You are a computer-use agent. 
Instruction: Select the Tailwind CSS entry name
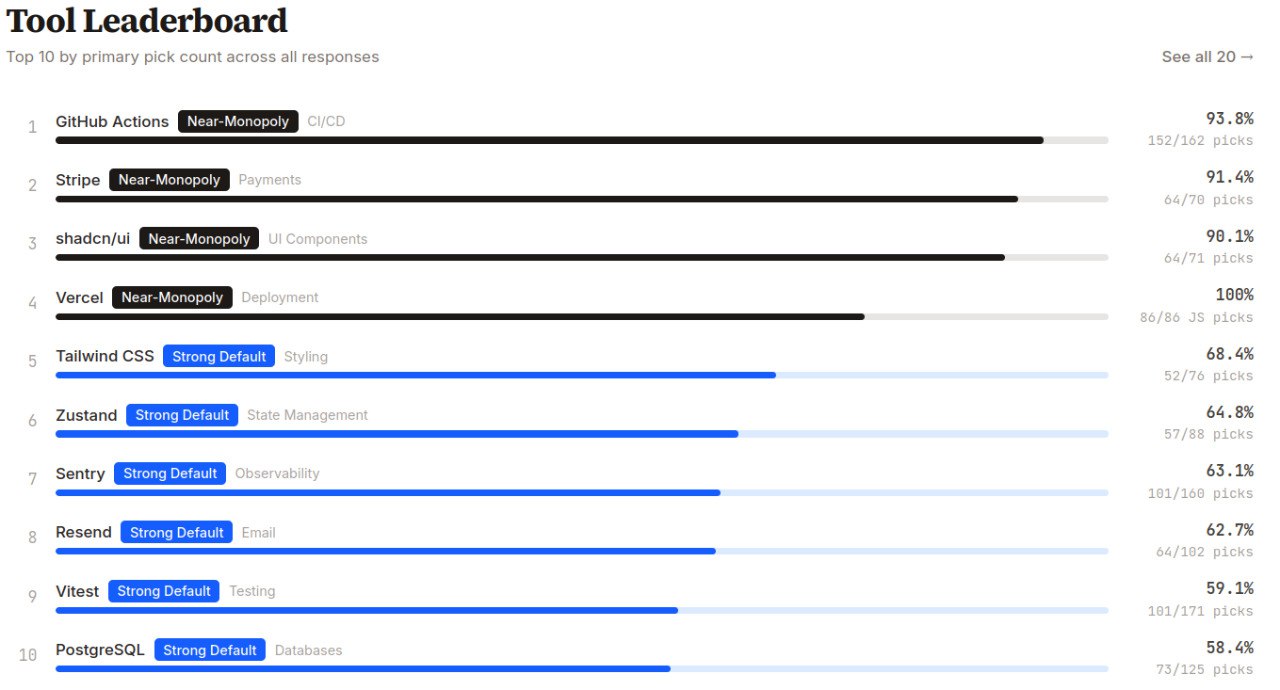(105, 356)
